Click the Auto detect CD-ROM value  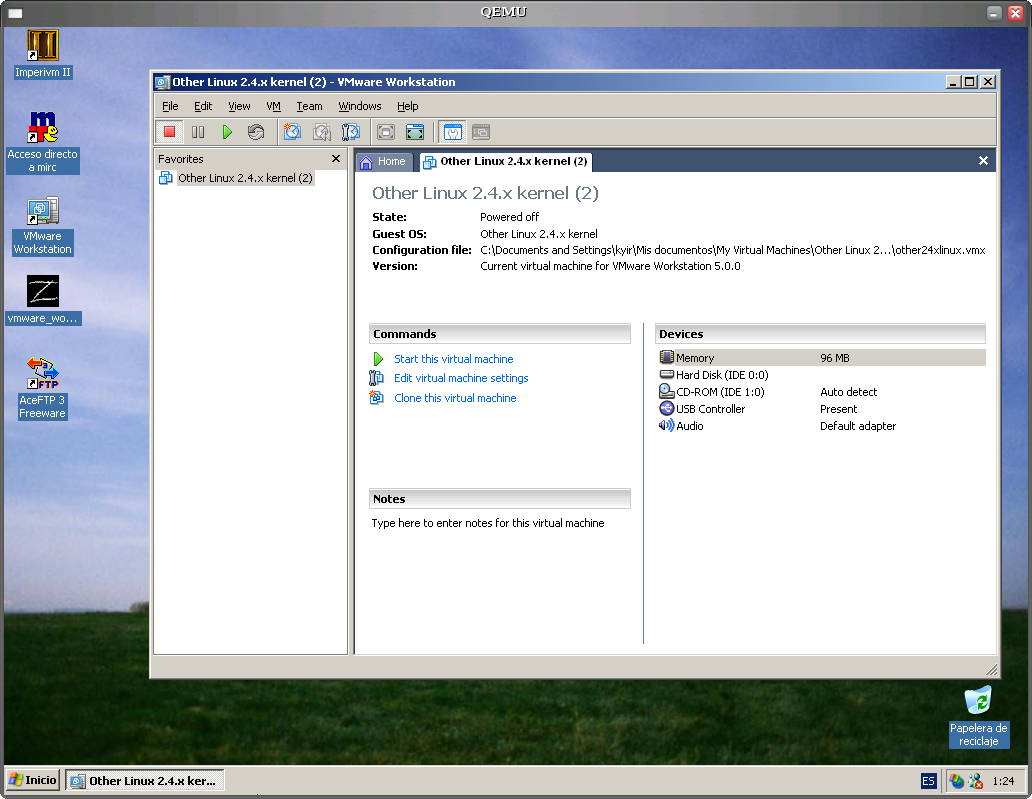[848, 392]
